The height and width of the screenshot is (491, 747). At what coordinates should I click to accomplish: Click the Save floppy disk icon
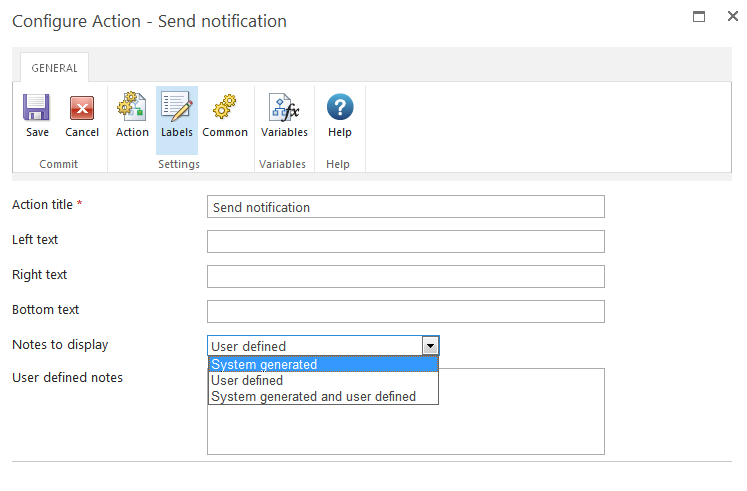point(37,108)
